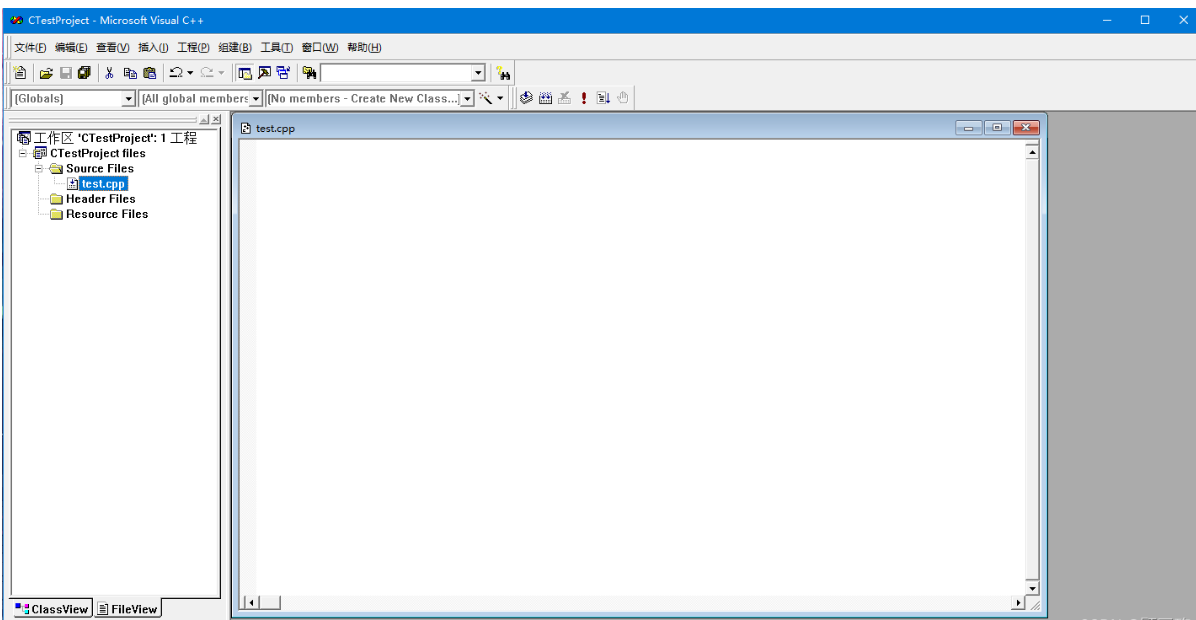Open the 编辑(E) menu
The height and width of the screenshot is (620, 1196).
point(71,47)
